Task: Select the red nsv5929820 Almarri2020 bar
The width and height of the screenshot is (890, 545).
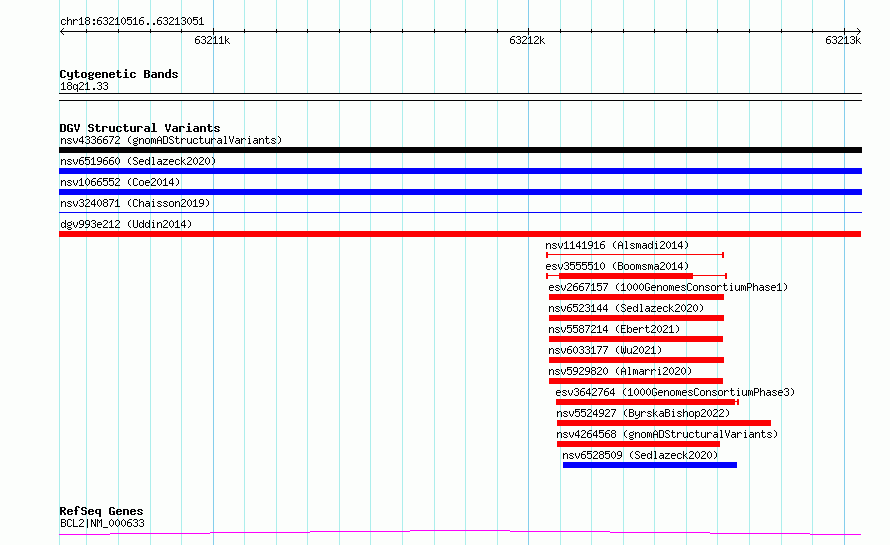Action: 636,381
